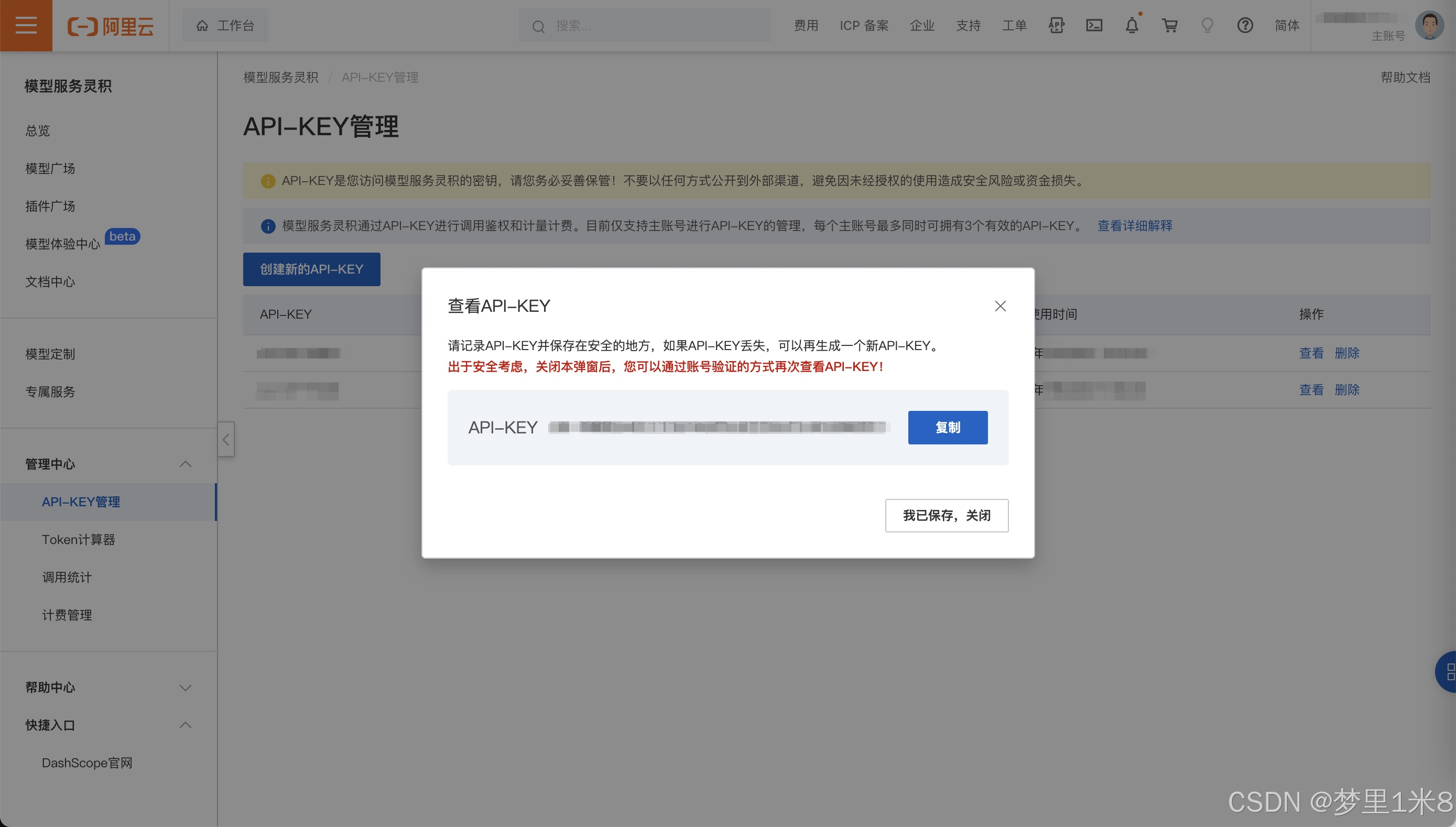
Task: Open the hamburger navigation menu
Action: click(x=26, y=26)
